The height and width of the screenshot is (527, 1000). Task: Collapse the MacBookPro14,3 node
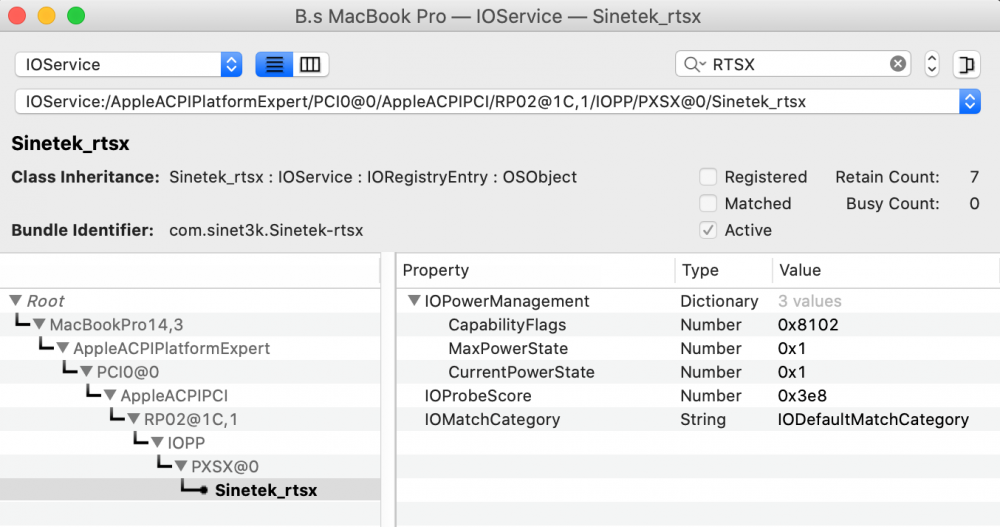coord(40,324)
